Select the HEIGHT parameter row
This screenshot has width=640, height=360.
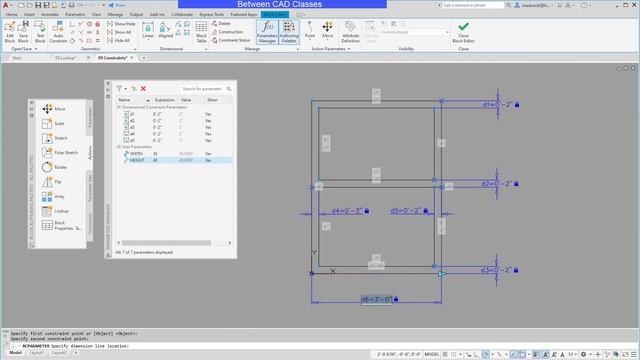pos(175,160)
